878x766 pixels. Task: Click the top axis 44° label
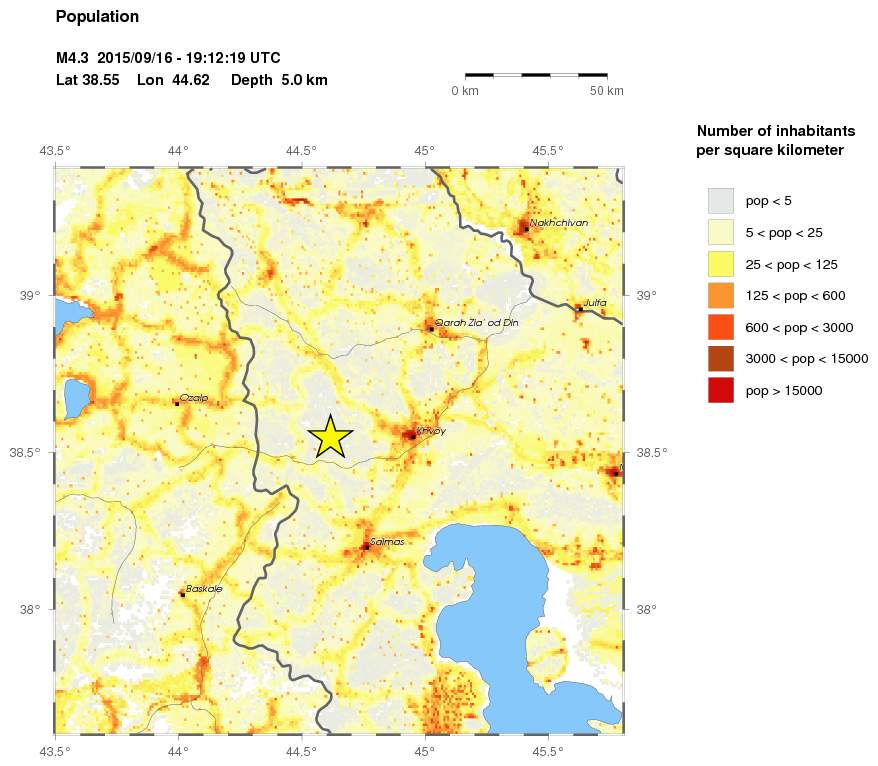tap(178, 151)
